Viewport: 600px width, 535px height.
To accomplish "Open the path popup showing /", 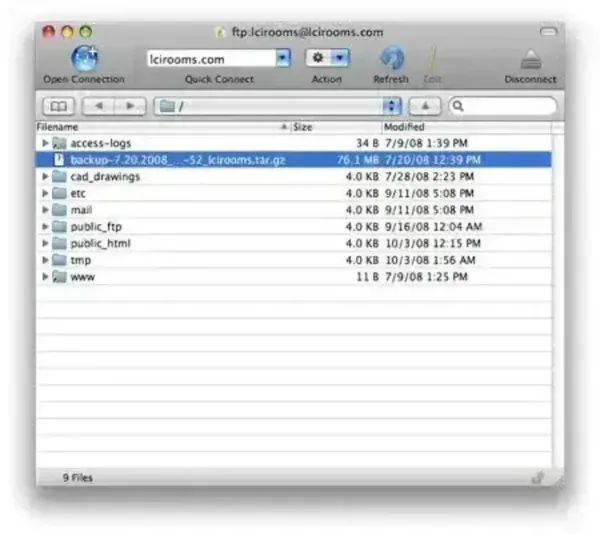I will point(278,106).
